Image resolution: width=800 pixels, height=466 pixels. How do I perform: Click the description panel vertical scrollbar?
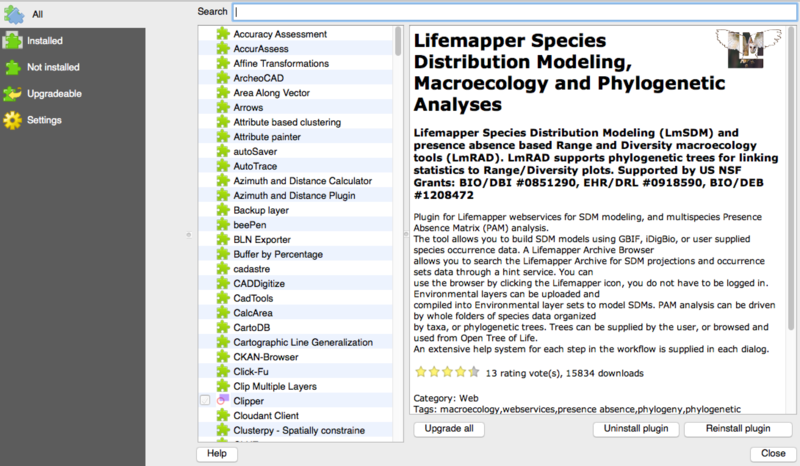(791, 179)
